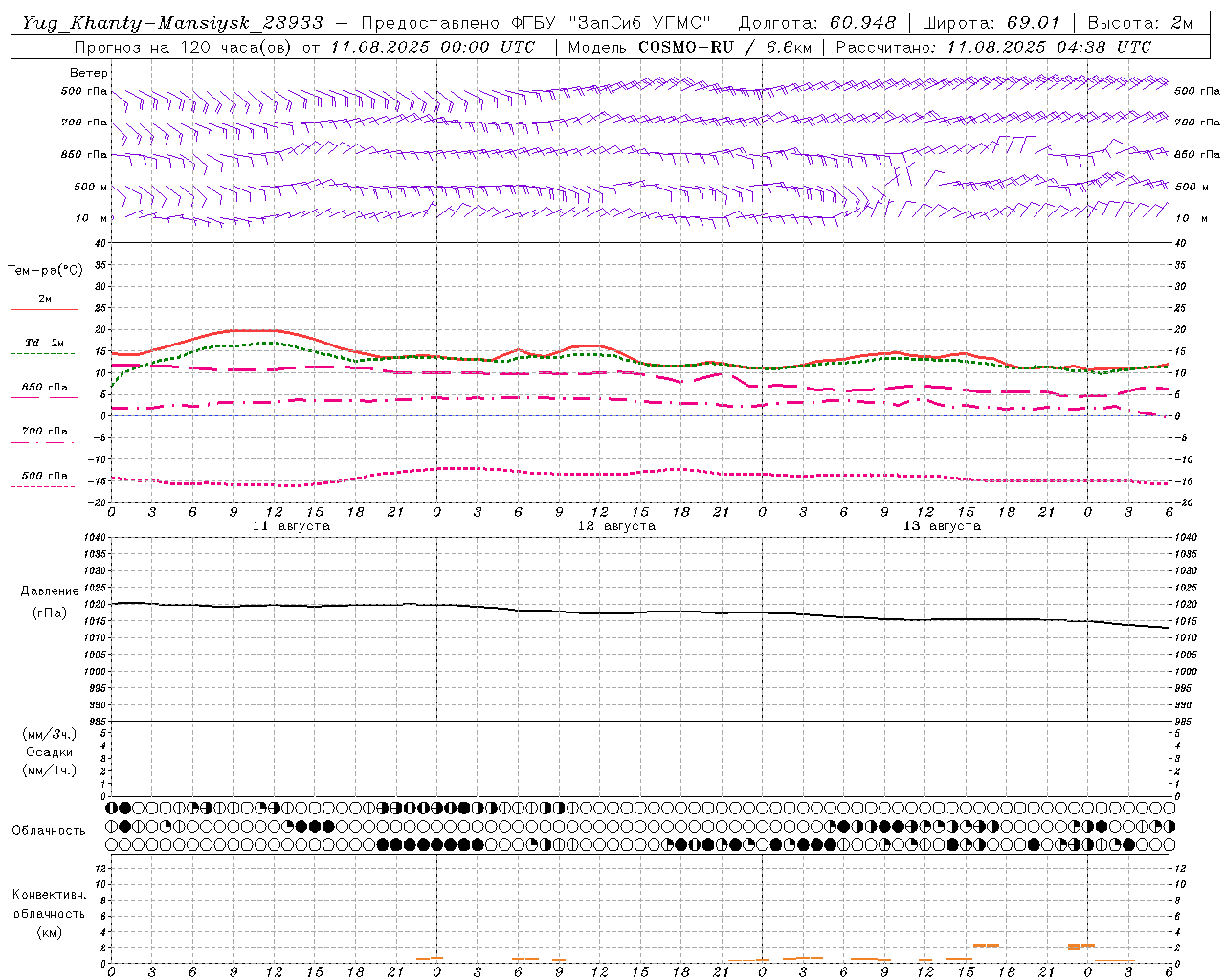Click the 'Давление' pressure panel label
1225x980 pixels.
(x=50, y=591)
